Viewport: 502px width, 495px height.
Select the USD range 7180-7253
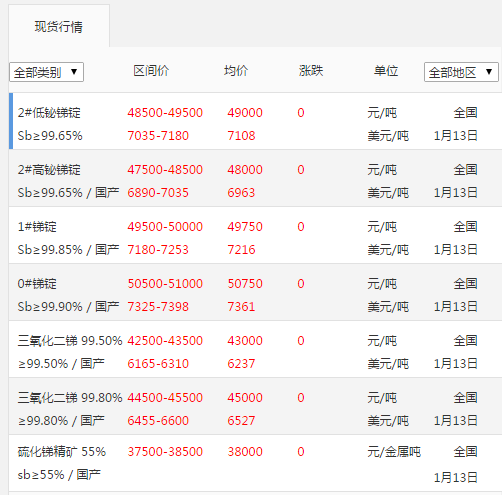(x=158, y=250)
